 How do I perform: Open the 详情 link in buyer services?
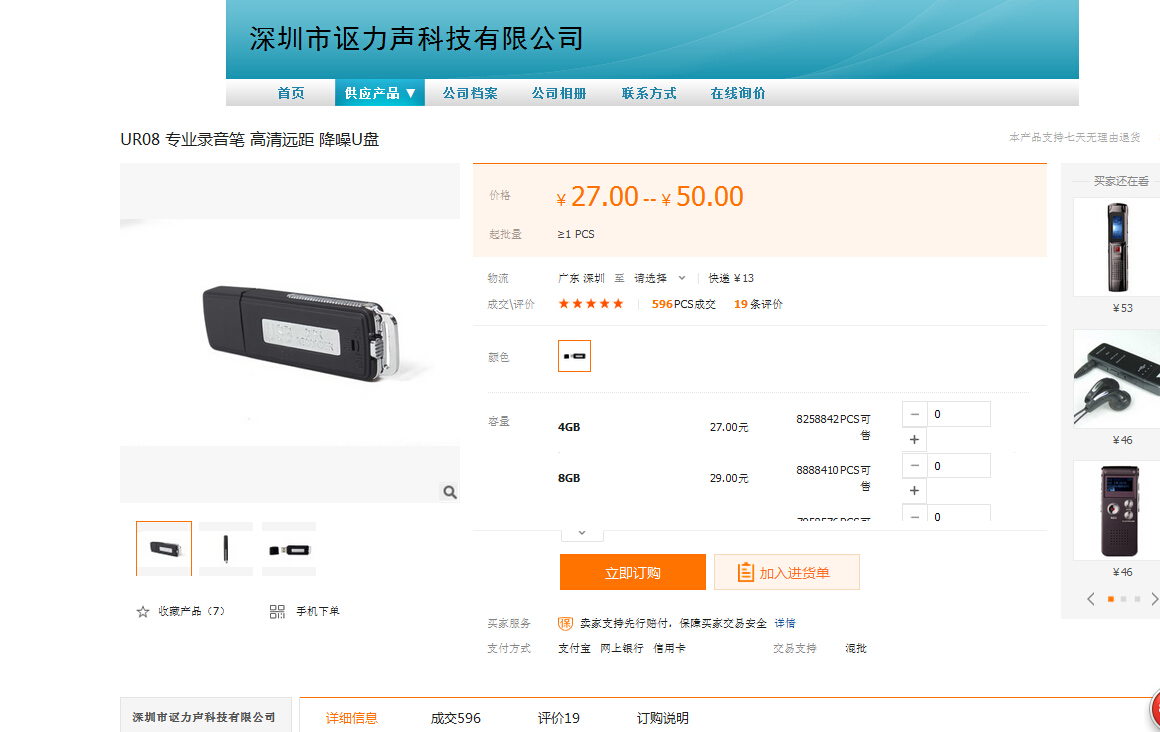[785, 623]
